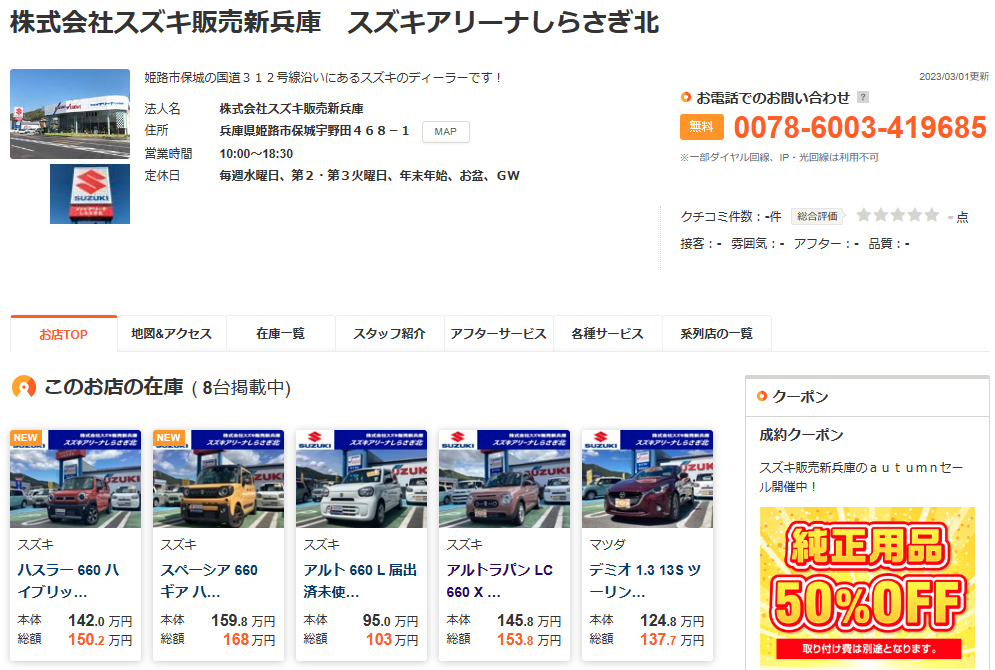Click the 雰囲気 rating score text

click(758, 244)
